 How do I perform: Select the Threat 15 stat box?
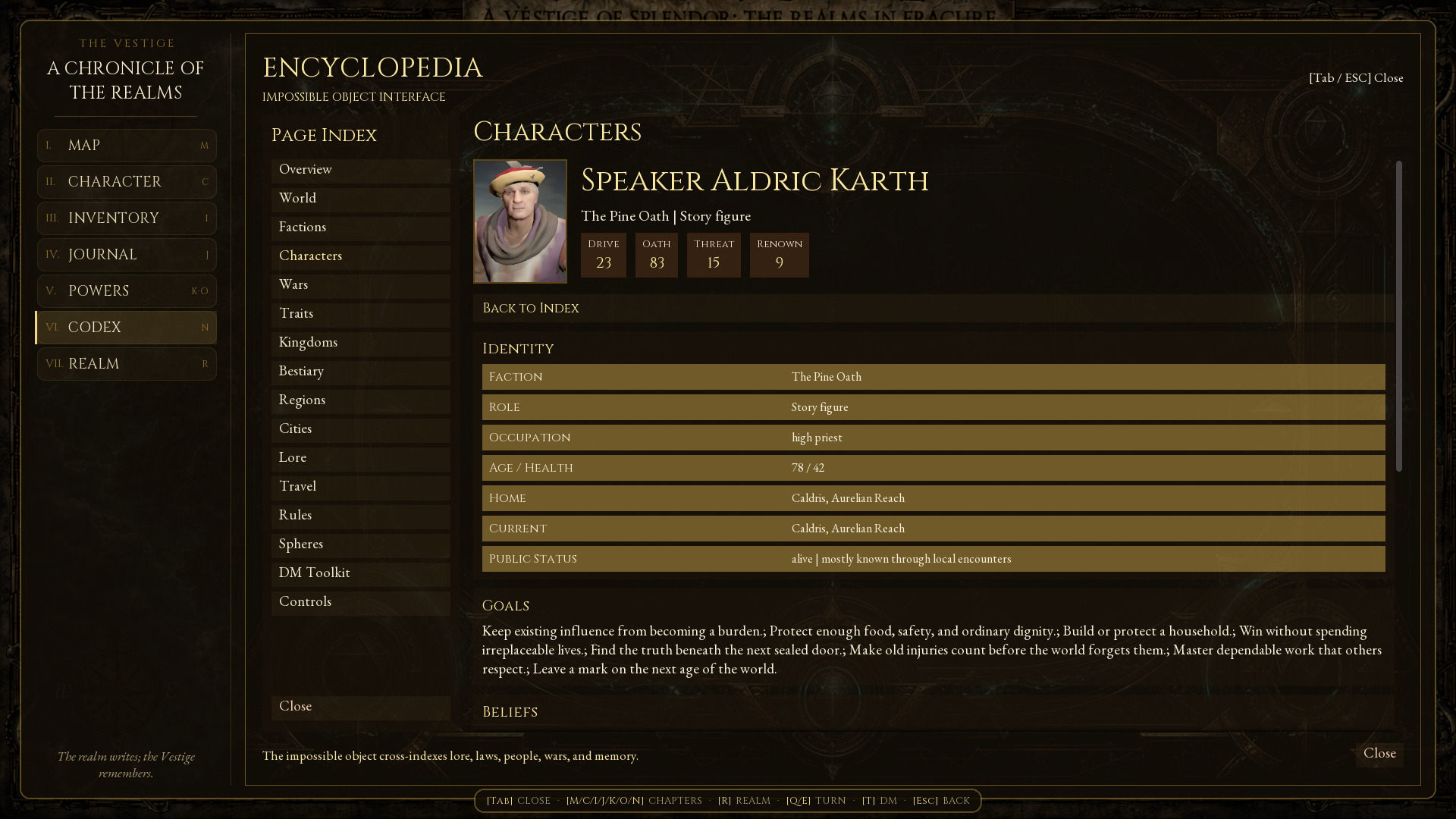[x=714, y=256]
